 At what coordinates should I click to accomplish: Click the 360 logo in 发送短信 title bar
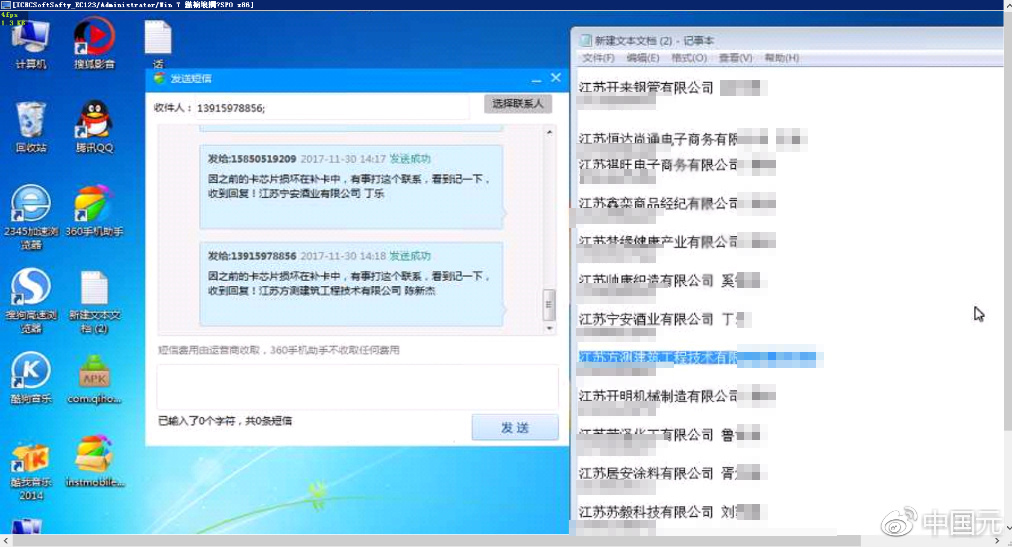159,78
